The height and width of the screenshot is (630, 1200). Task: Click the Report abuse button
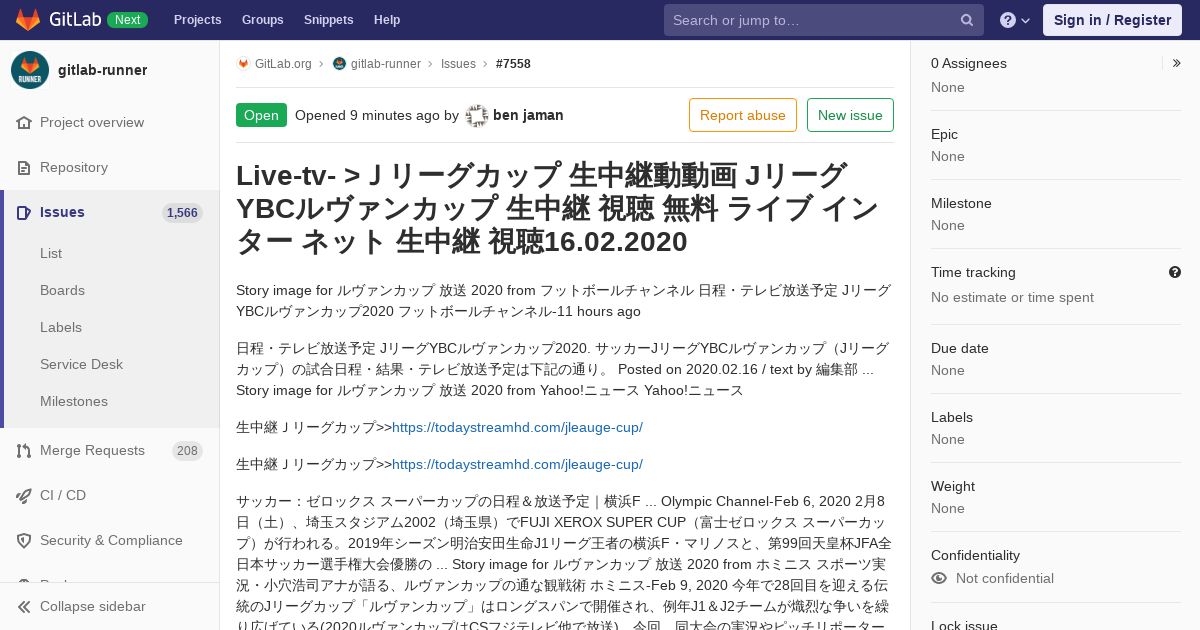(x=743, y=115)
